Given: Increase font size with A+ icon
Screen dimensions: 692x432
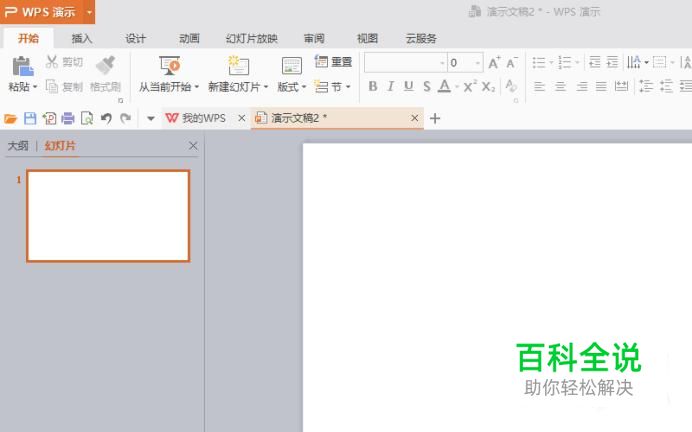Looking at the screenshot, I should [494, 63].
